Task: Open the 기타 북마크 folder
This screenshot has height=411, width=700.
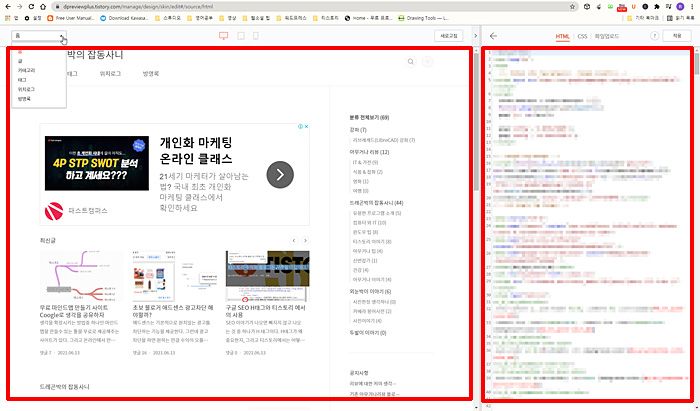Action: pyautogui.click(x=643, y=18)
